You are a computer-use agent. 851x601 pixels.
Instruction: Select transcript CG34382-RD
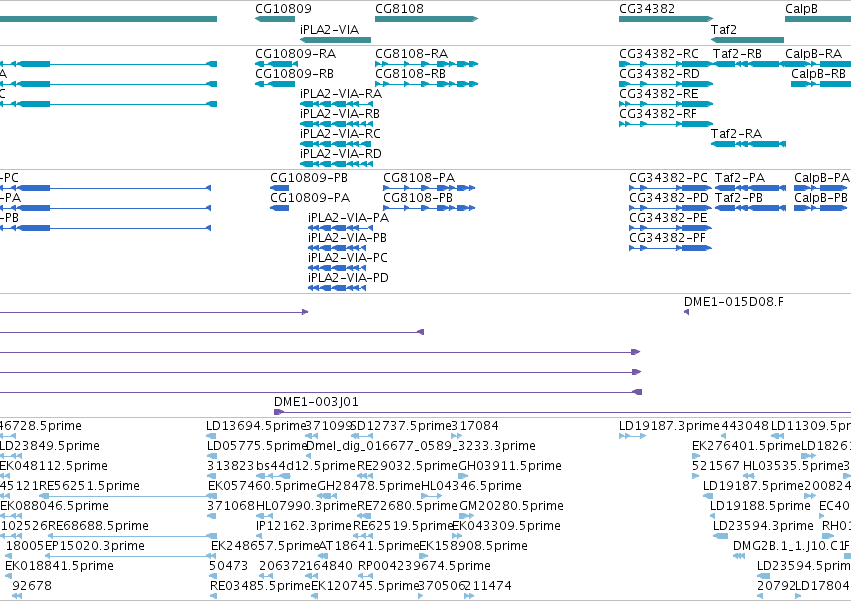[659, 74]
